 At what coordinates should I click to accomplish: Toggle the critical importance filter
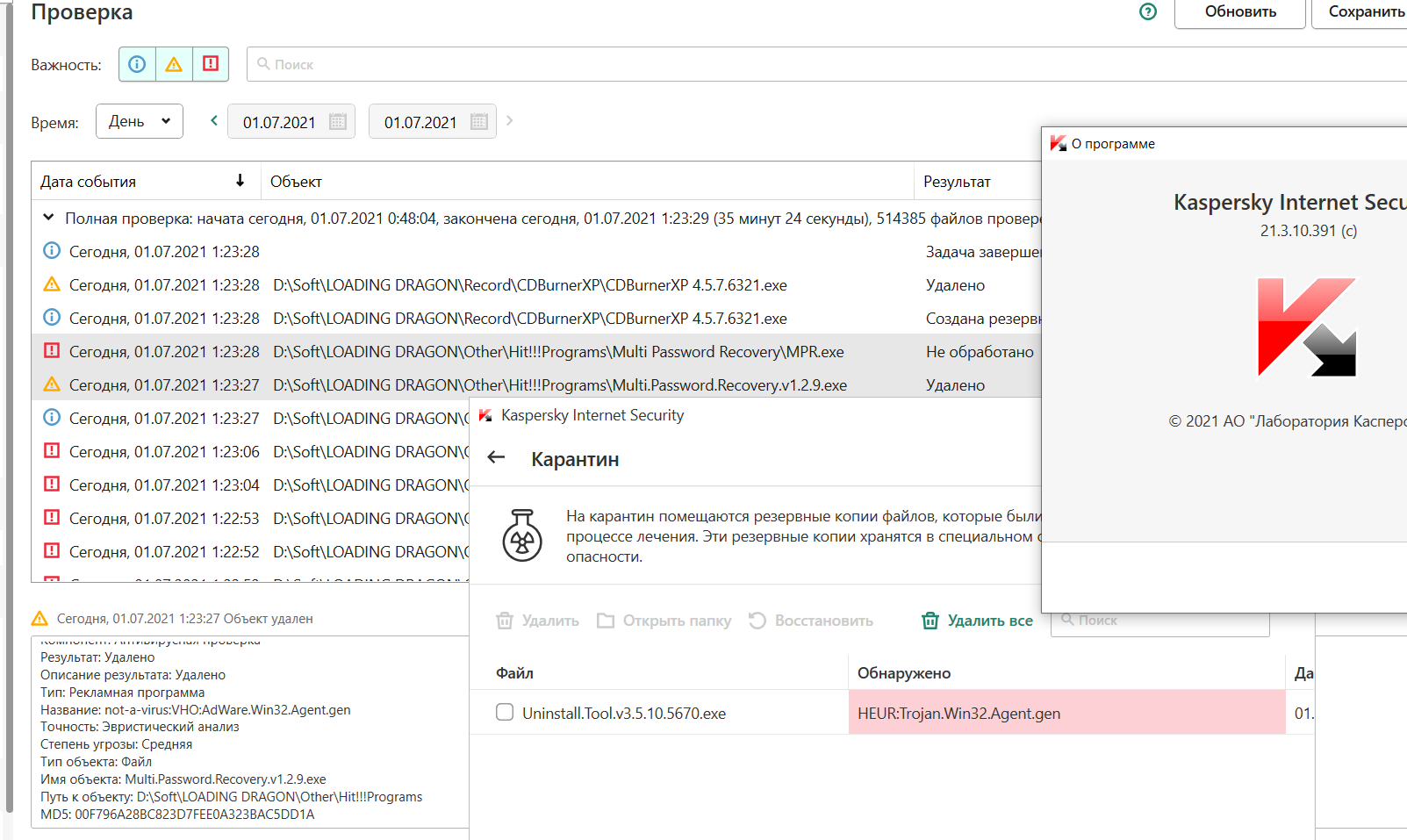[211, 64]
